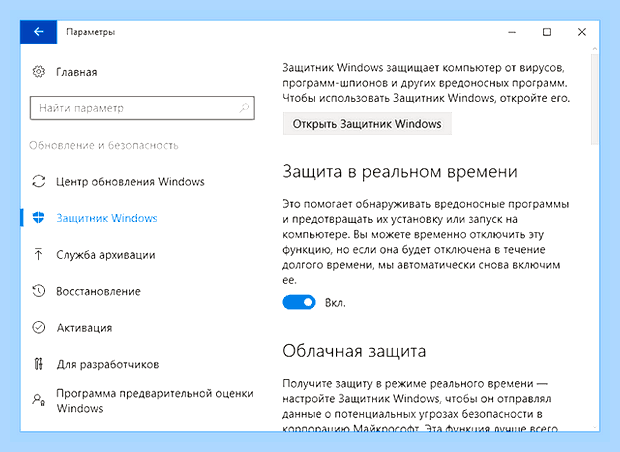Image resolution: width=620 pixels, height=452 pixels.
Task: Click Облачная защита heading
Action: click(x=354, y=351)
